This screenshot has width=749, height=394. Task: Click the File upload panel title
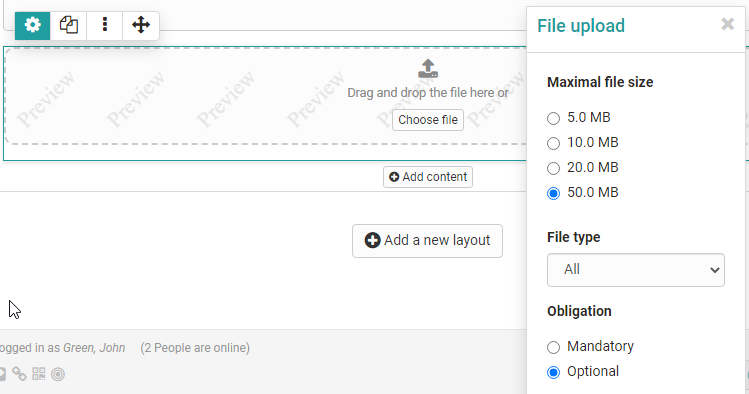[581, 26]
